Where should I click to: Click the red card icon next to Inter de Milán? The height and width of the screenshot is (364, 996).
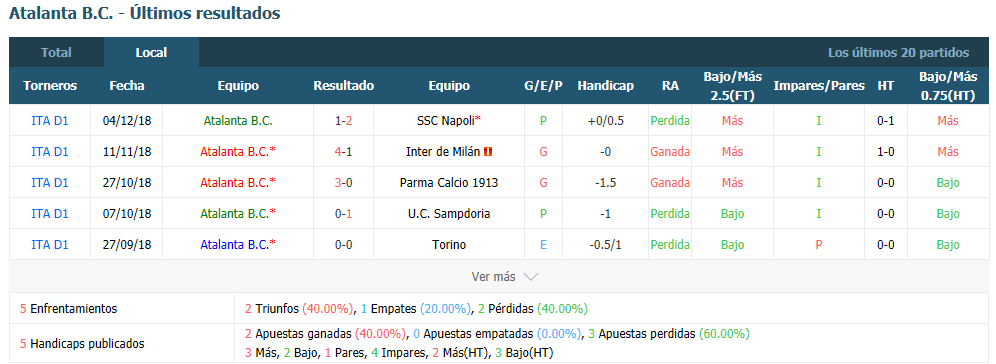click(488, 152)
